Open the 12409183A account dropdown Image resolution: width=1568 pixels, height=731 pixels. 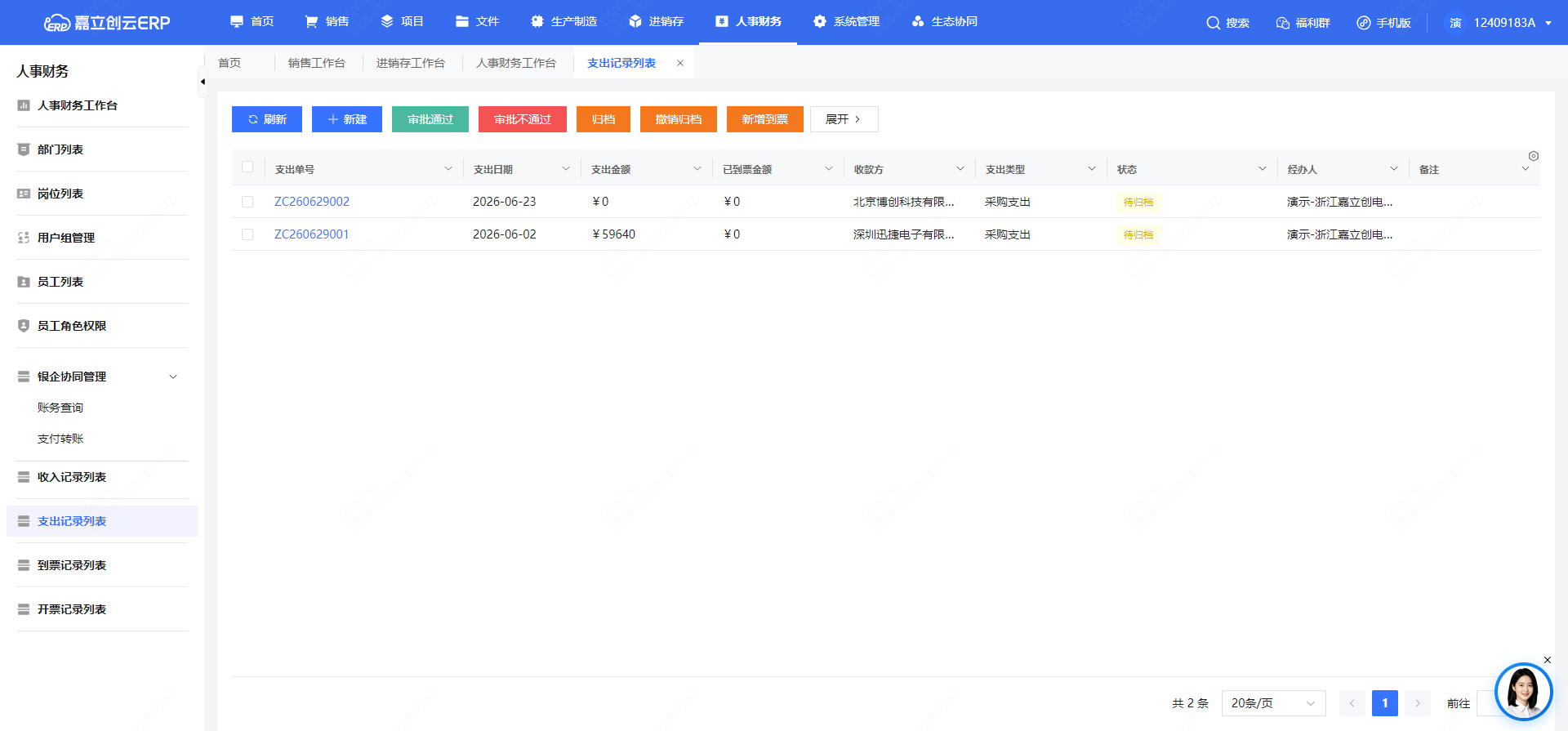tap(1501, 23)
